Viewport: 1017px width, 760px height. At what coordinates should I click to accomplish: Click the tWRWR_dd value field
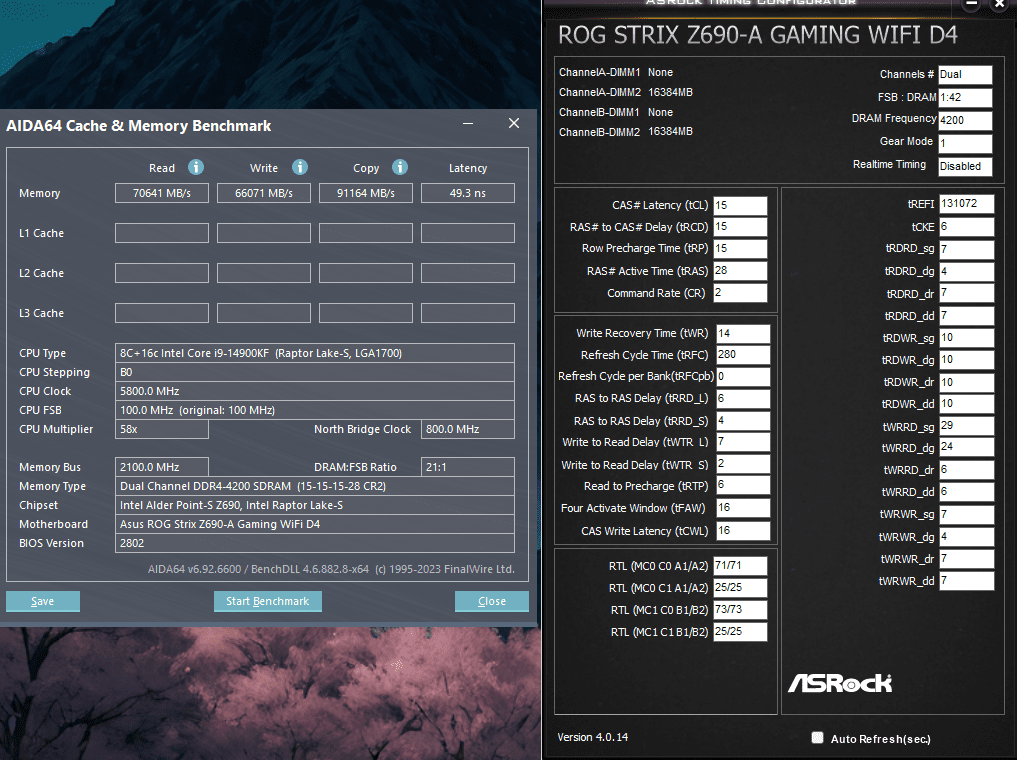pos(966,580)
